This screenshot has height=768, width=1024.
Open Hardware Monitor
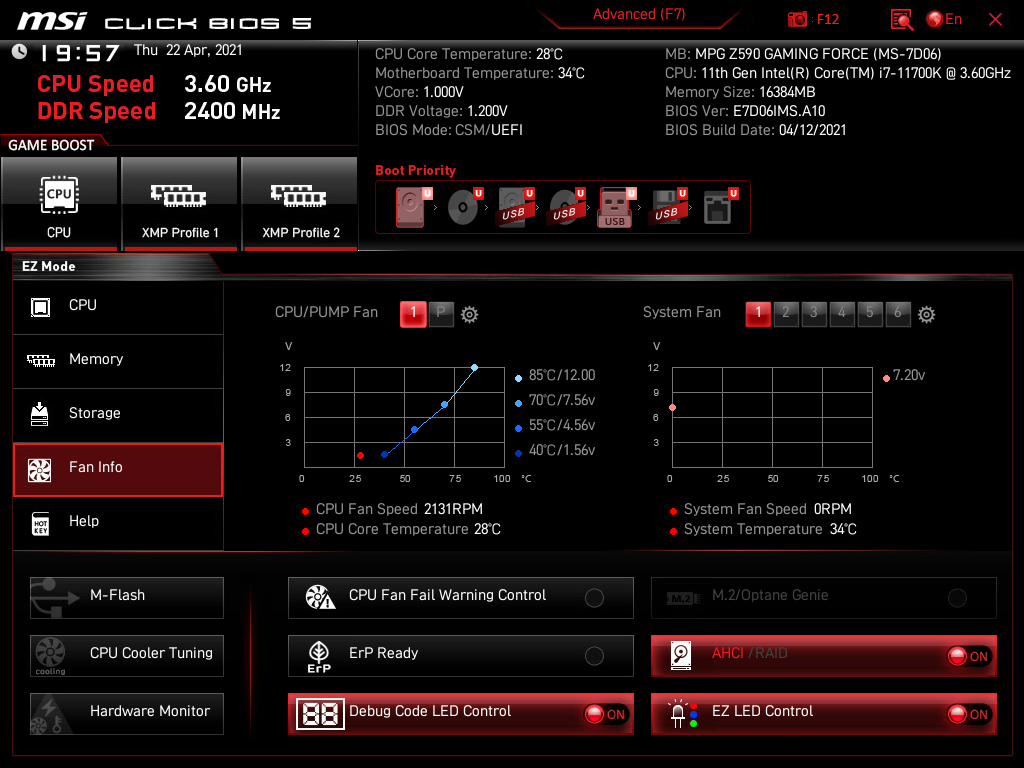point(127,713)
